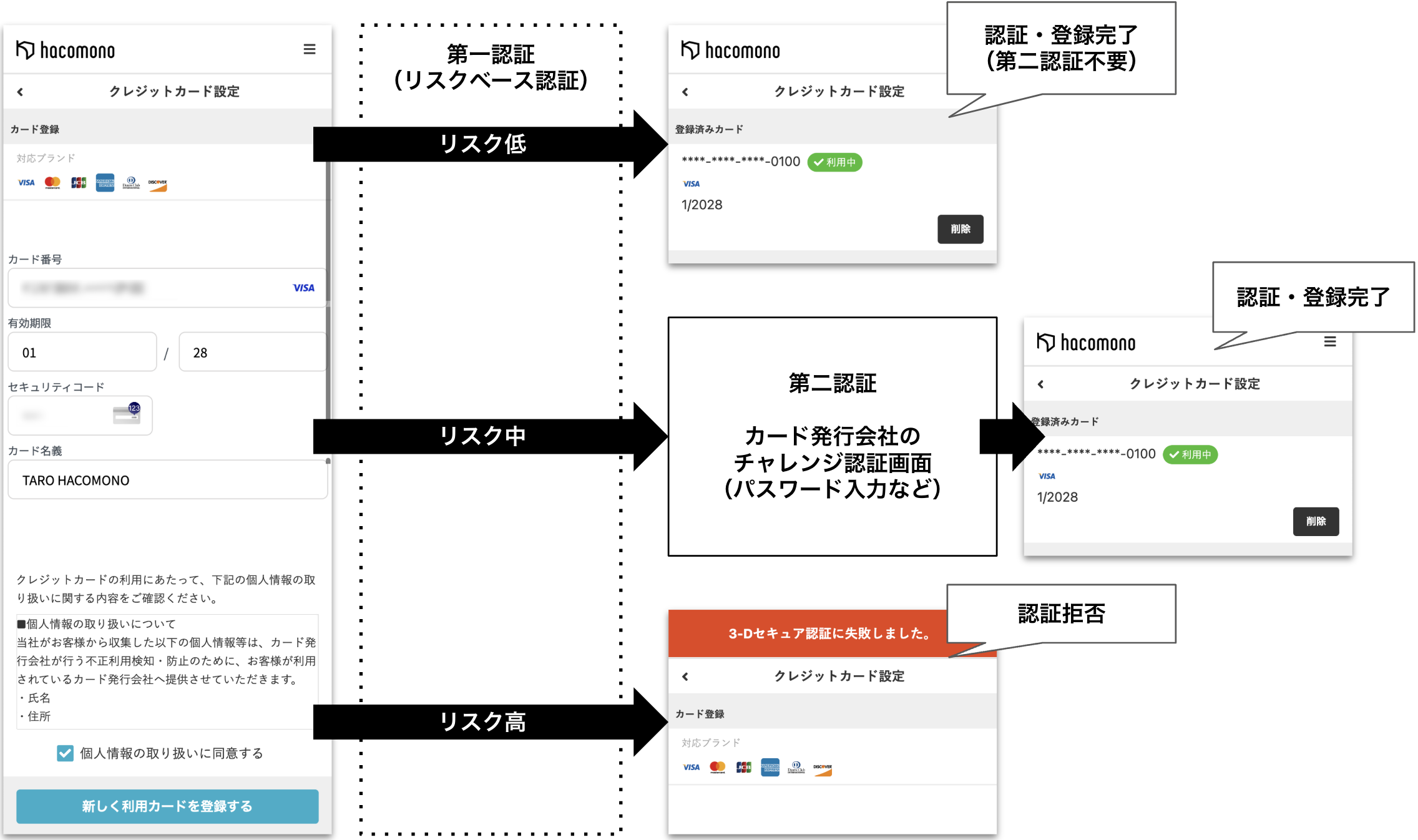This screenshot has width=1418, height=840.
Task: Click 利用中 badge on top registered card
Action: (x=834, y=162)
